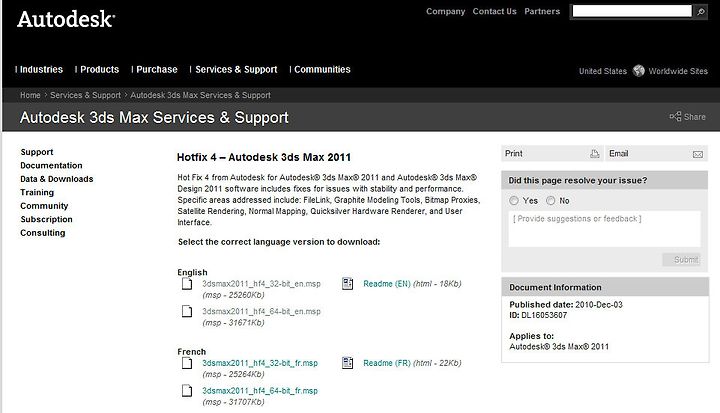Select the Yes radio button
Screen dimensions: 720x413
[x=514, y=201]
